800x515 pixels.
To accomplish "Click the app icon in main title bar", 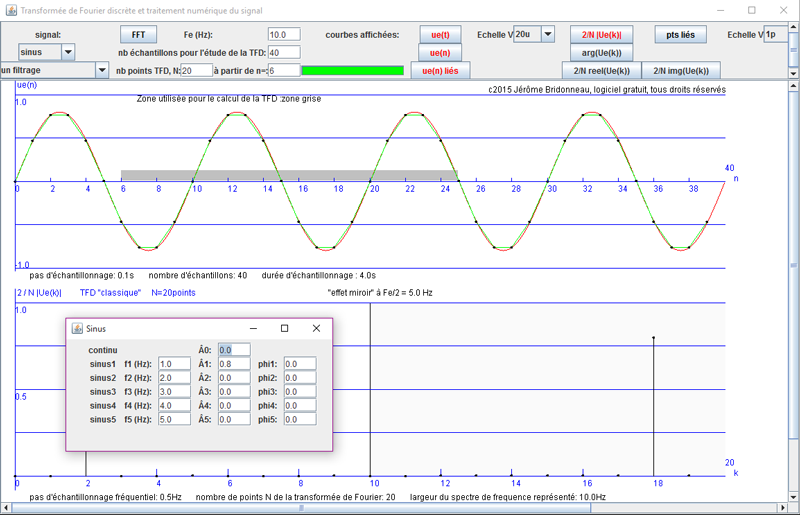I will tap(11, 9).
